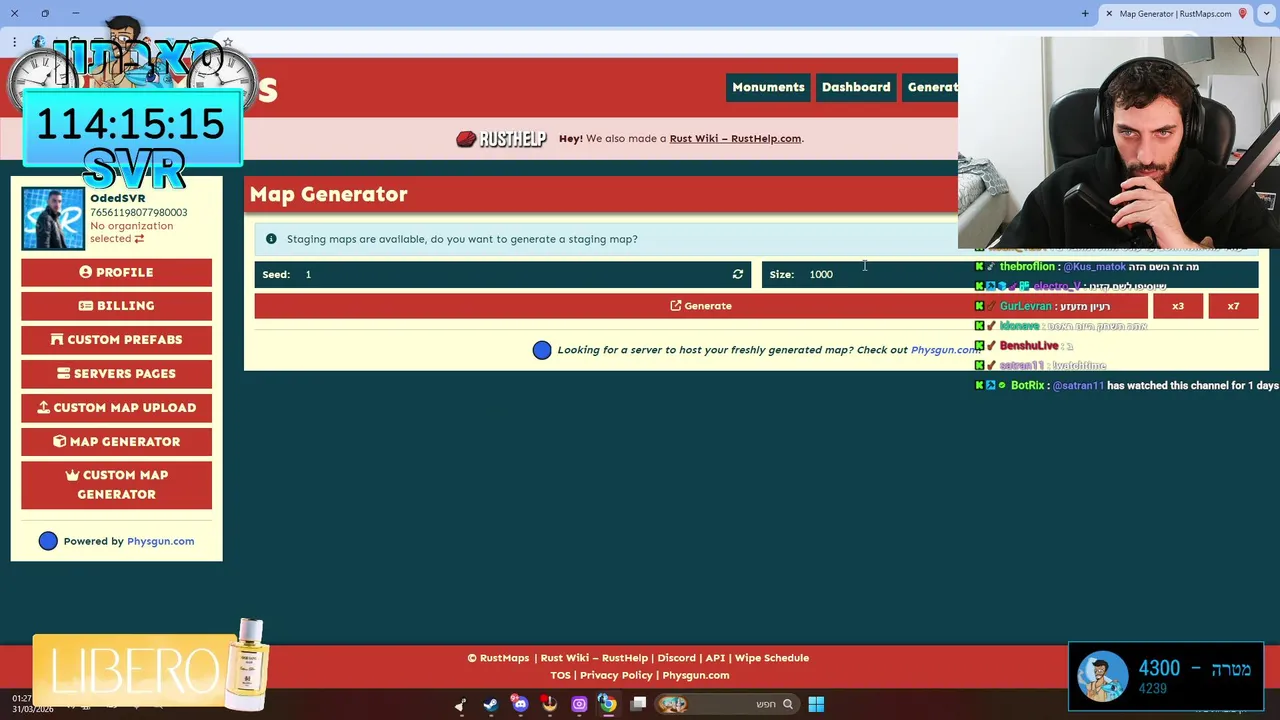
Task: Open footer Rust Wiki – RustHelp link
Action: point(594,658)
